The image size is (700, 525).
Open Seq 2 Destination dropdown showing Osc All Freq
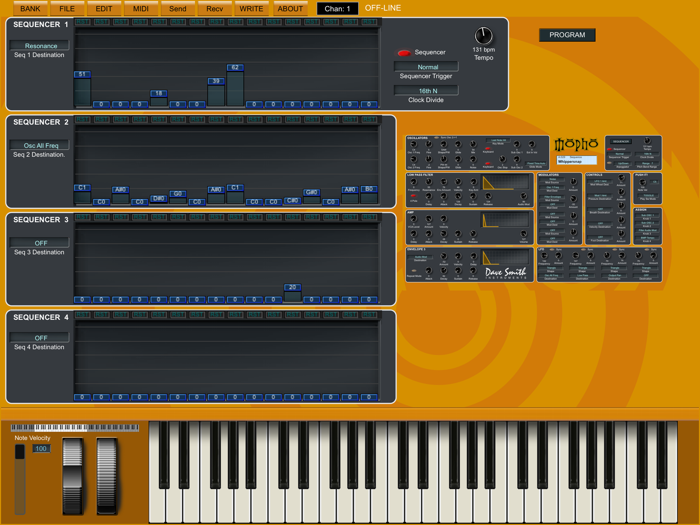[39, 145]
